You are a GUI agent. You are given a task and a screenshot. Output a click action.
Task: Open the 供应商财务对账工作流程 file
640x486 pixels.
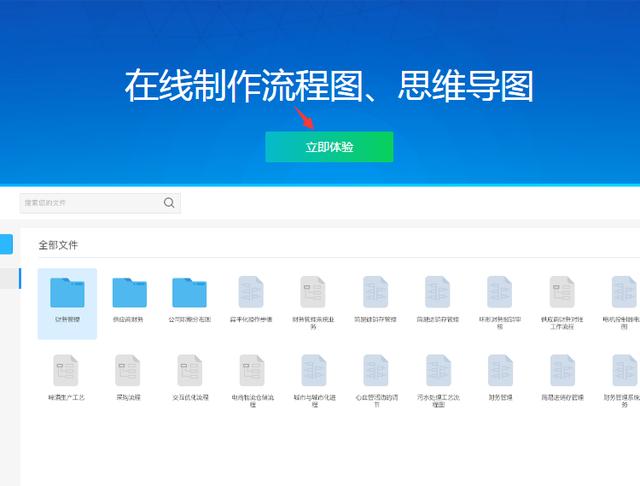click(562, 293)
